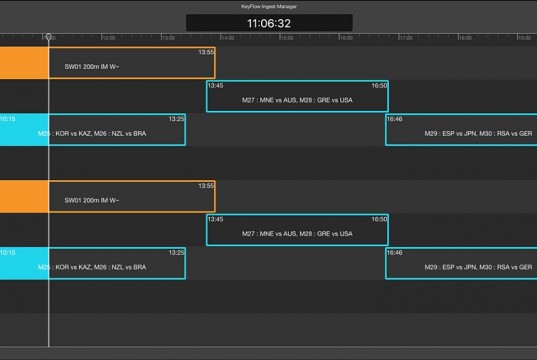Select the upper SW01 200m IM W~ recording block
Viewport: 537px width, 360px height.
pyautogui.click(x=108, y=63)
